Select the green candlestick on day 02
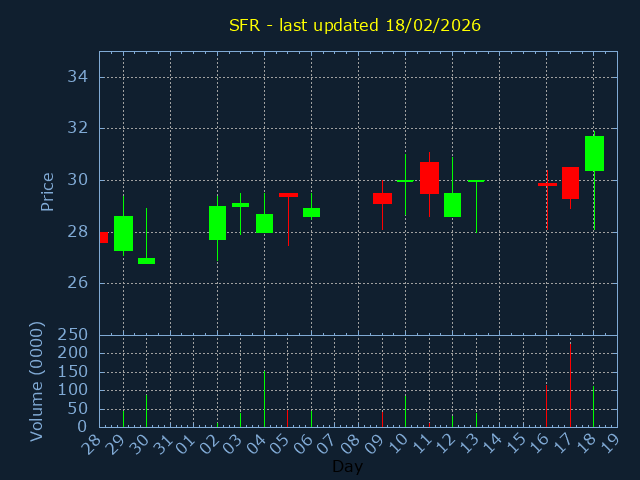 pos(217,223)
